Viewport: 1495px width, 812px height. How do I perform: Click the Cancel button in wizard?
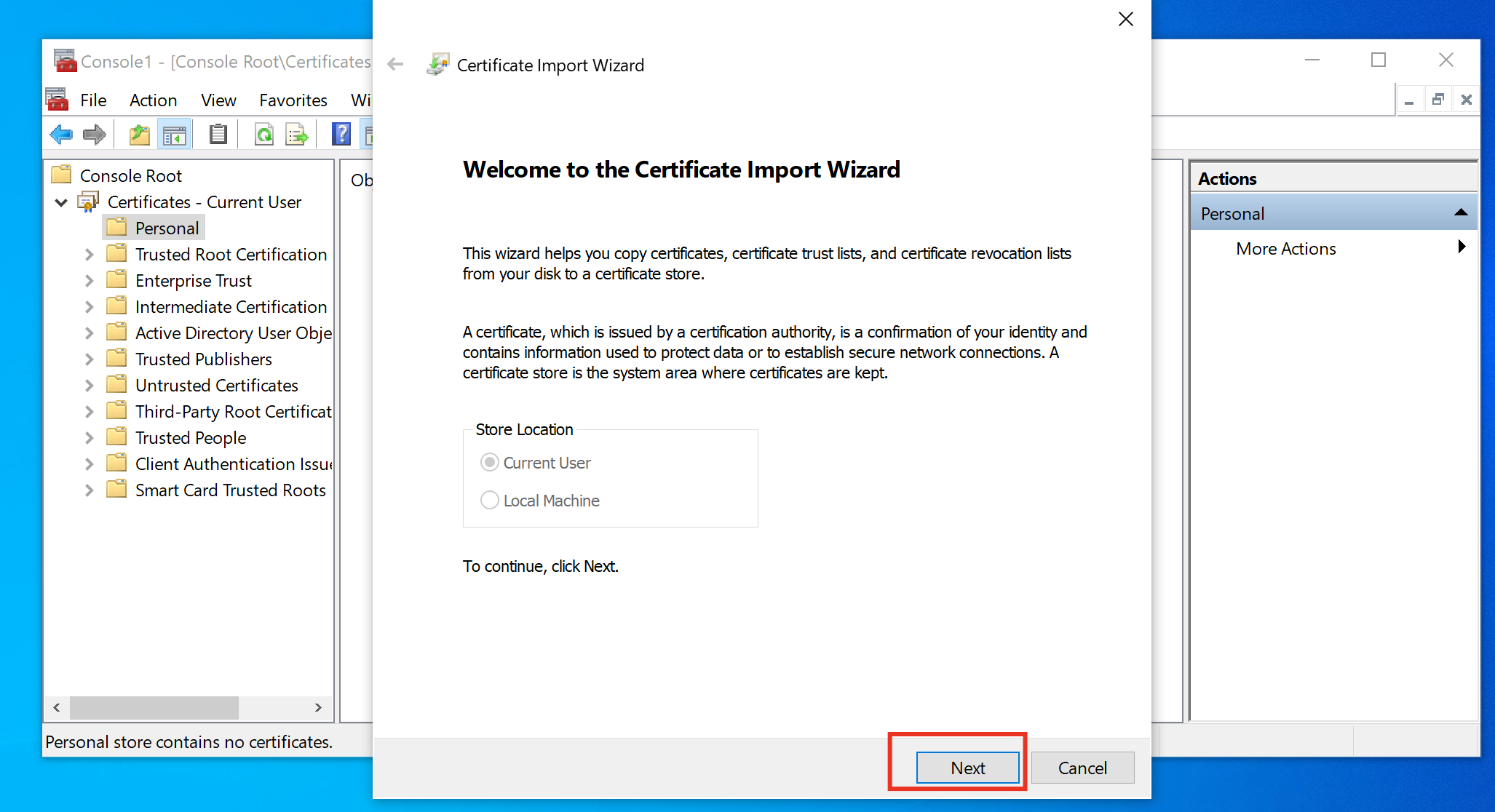1082,768
